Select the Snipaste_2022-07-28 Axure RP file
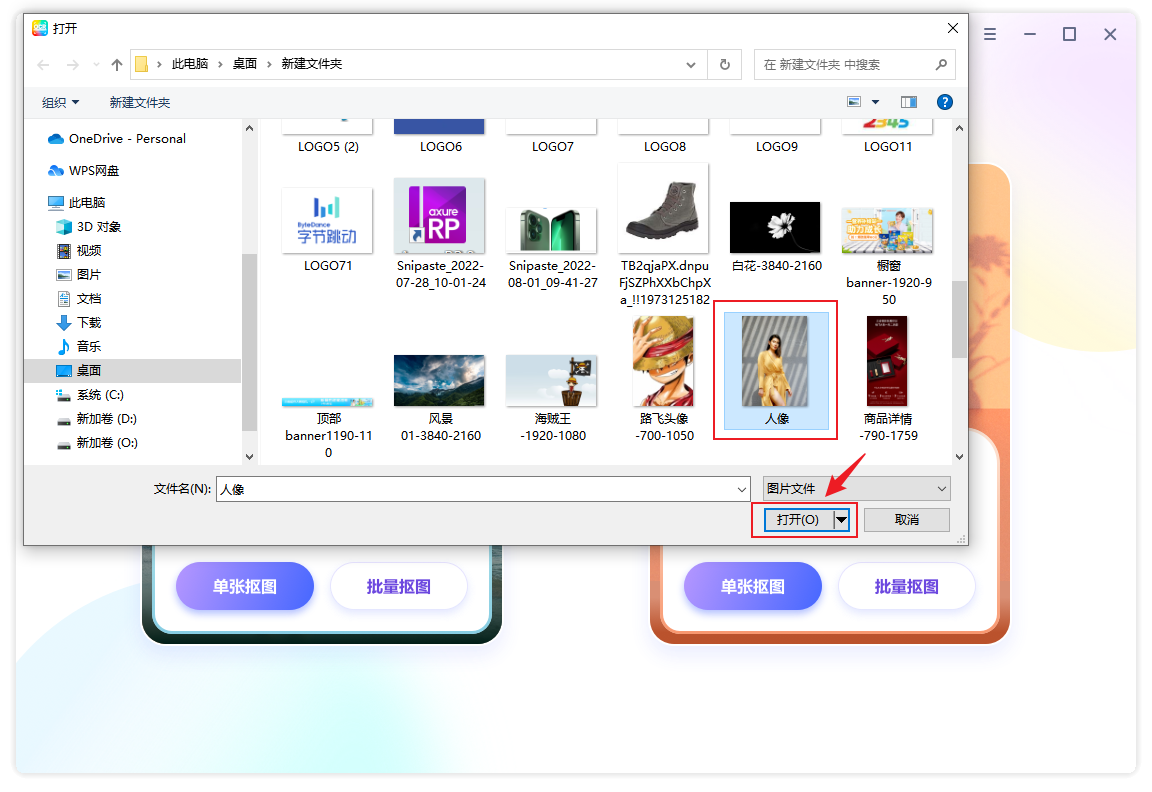This screenshot has height=792, width=1152. point(441,234)
